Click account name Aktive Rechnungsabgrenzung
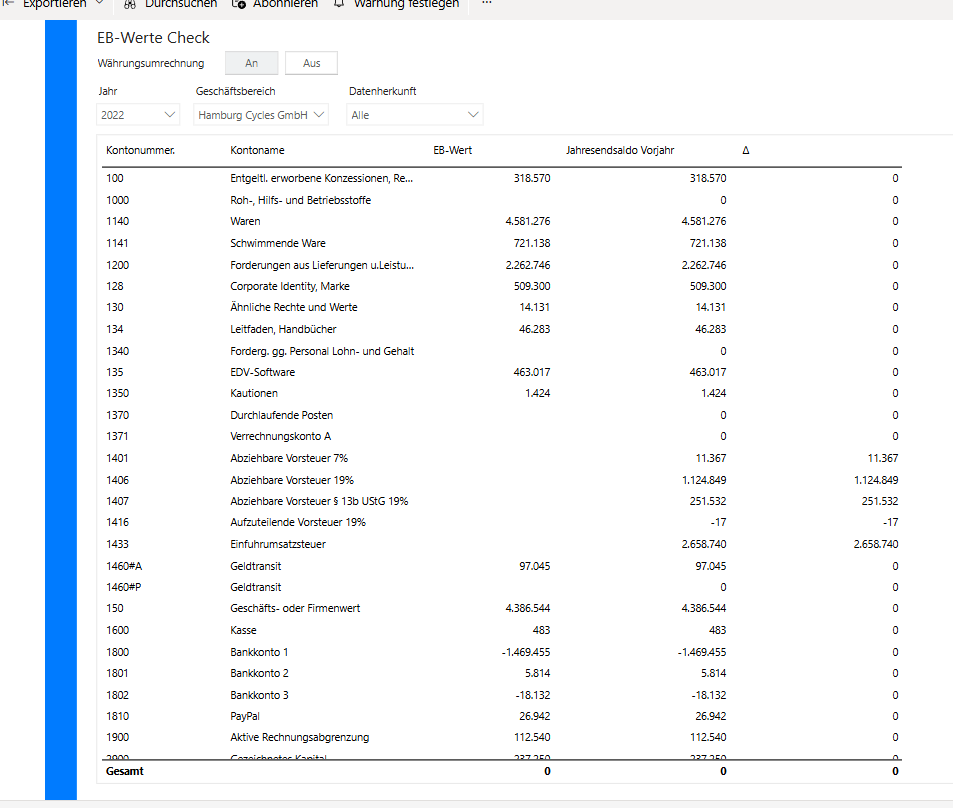This screenshot has height=808, width=953. coord(299,737)
